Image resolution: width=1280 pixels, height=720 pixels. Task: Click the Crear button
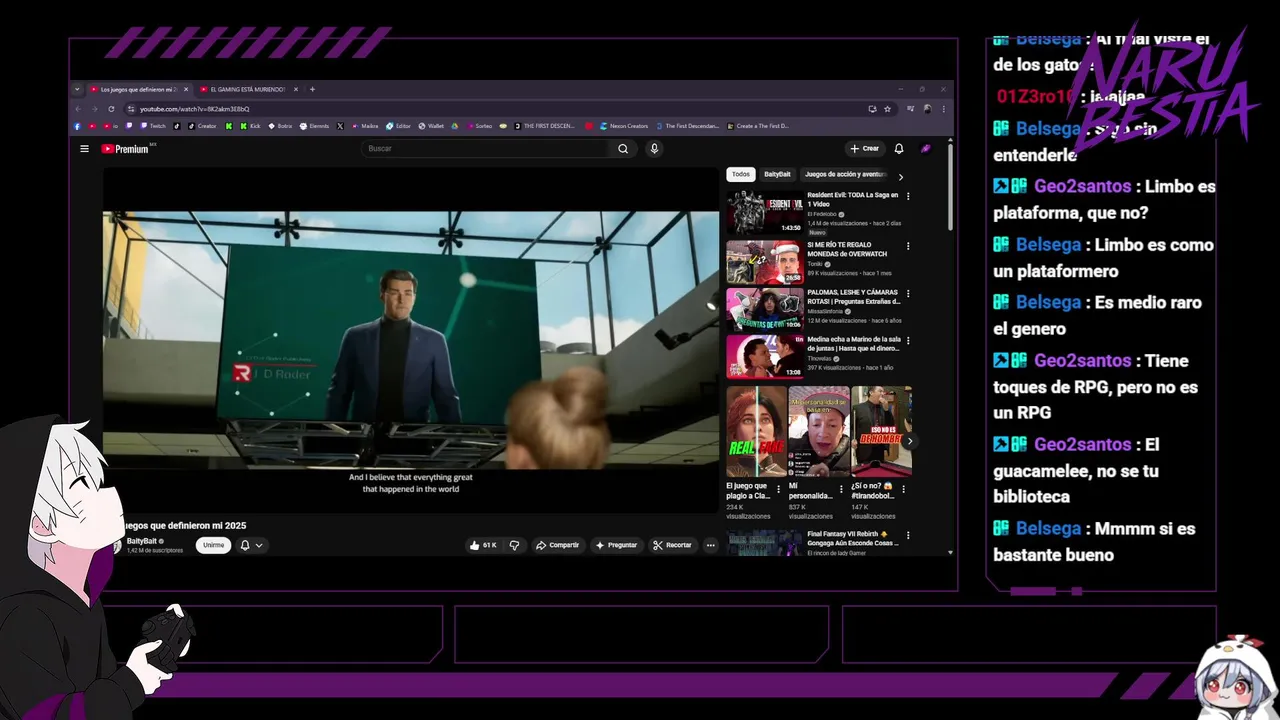(865, 149)
